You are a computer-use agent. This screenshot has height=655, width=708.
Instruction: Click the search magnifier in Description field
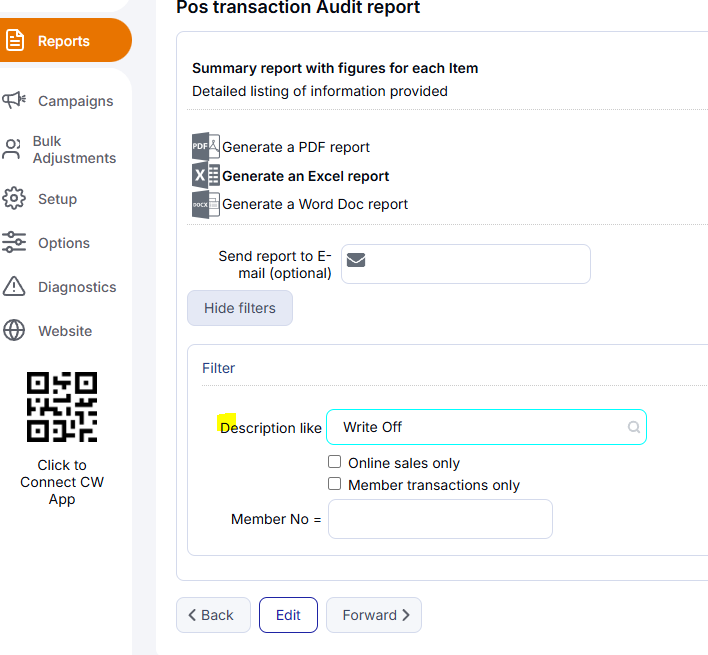point(634,427)
